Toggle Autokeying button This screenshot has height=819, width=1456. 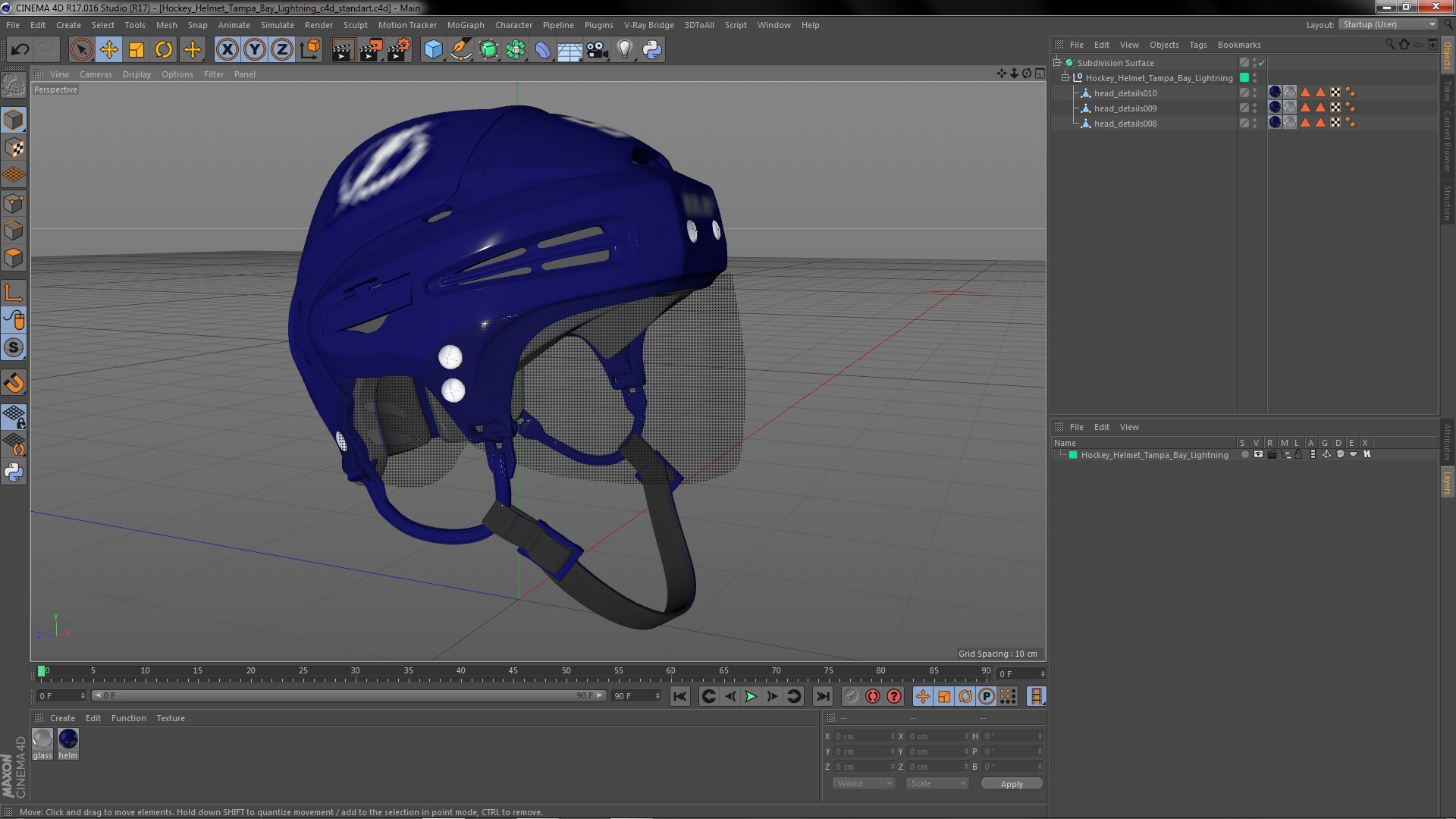point(873,696)
